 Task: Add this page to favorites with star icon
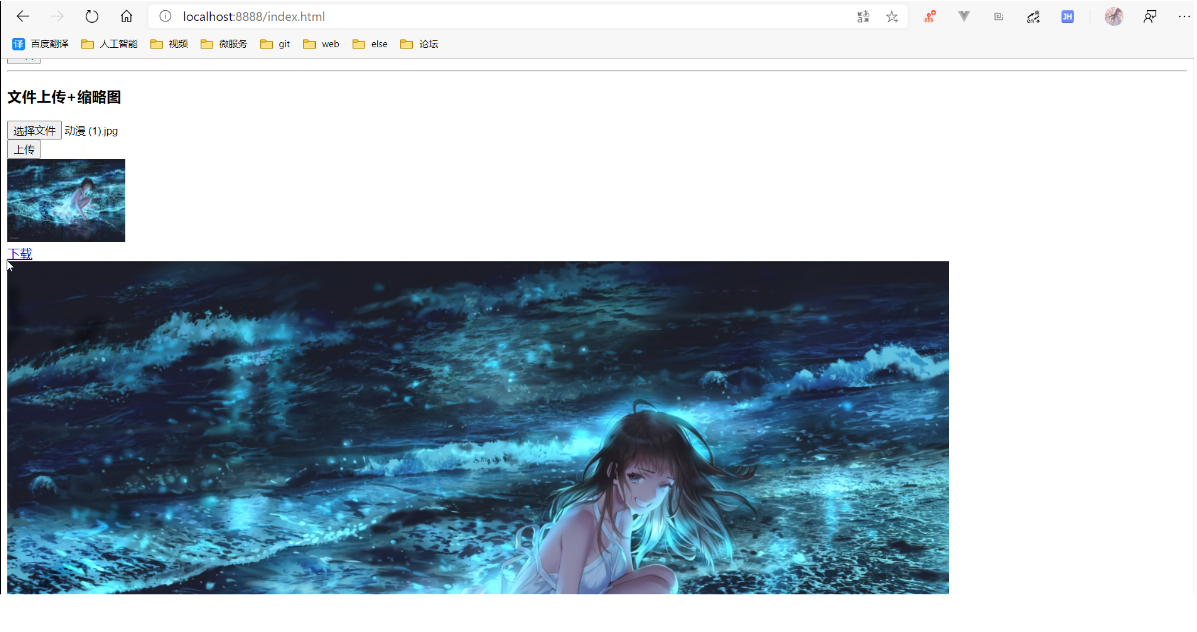coord(892,16)
